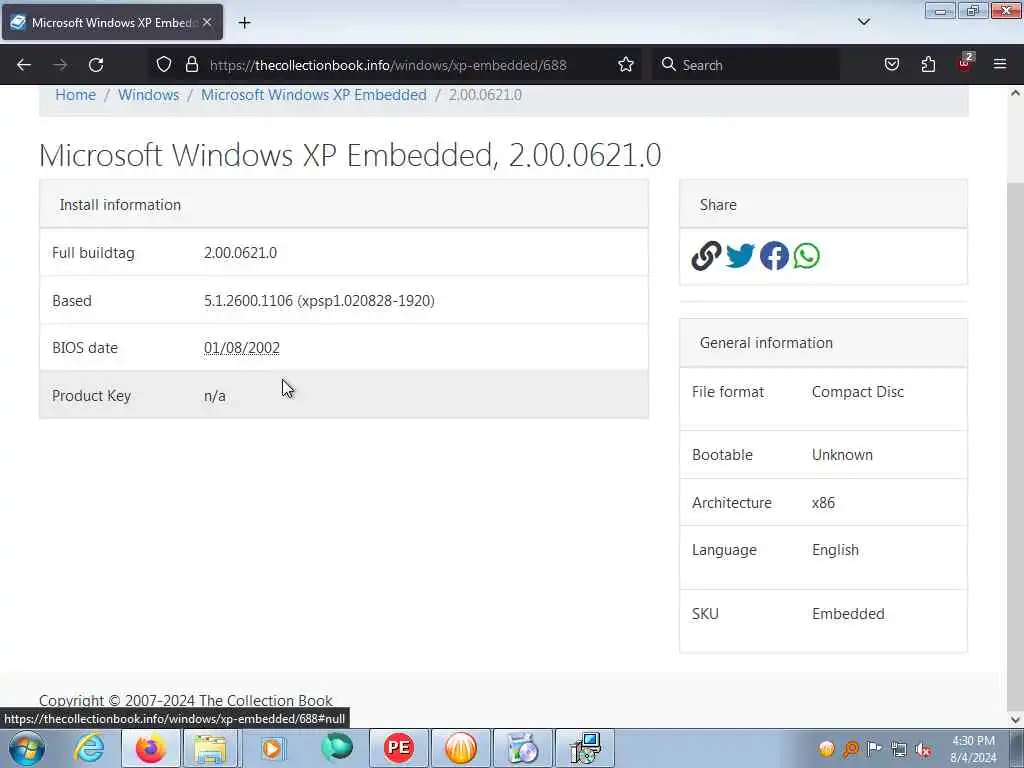Share on Facebook

pyautogui.click(x=774, y=256)
